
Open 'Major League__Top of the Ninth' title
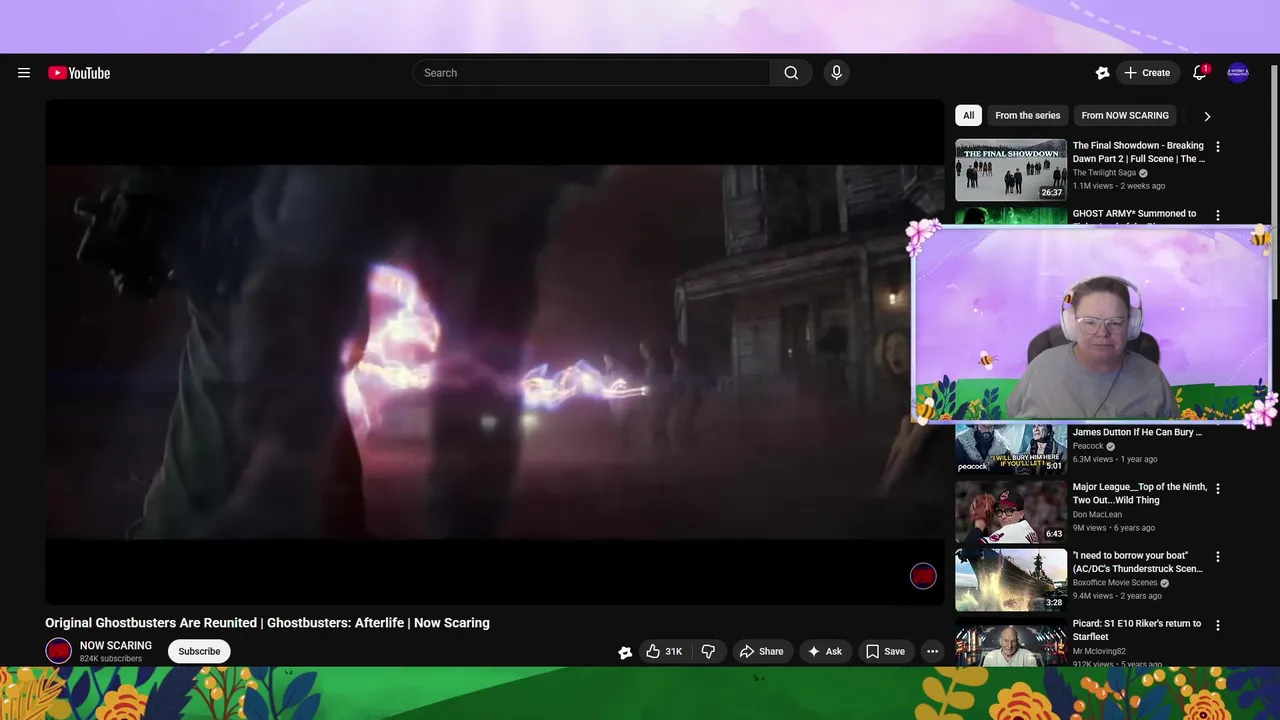pos(1140,493)
